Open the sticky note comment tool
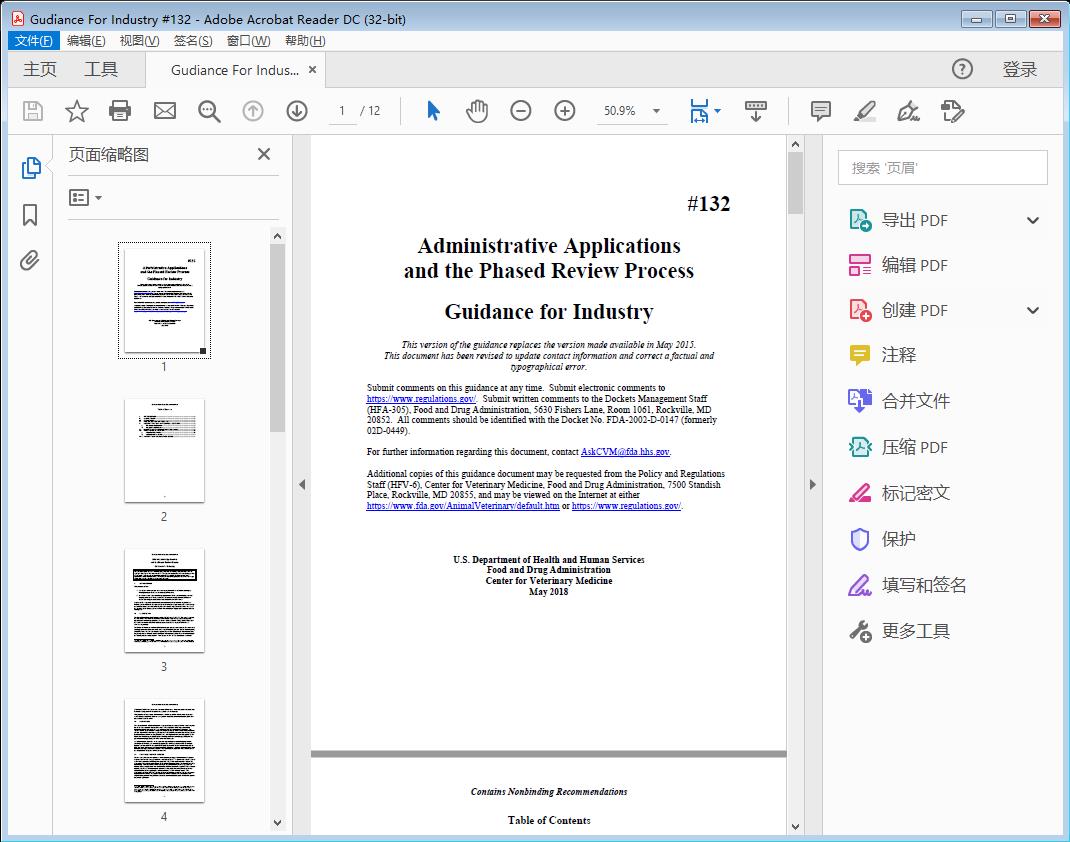The width and height of the screenshot is (1070, 842). pyautogui.click(x=820, y=111)
